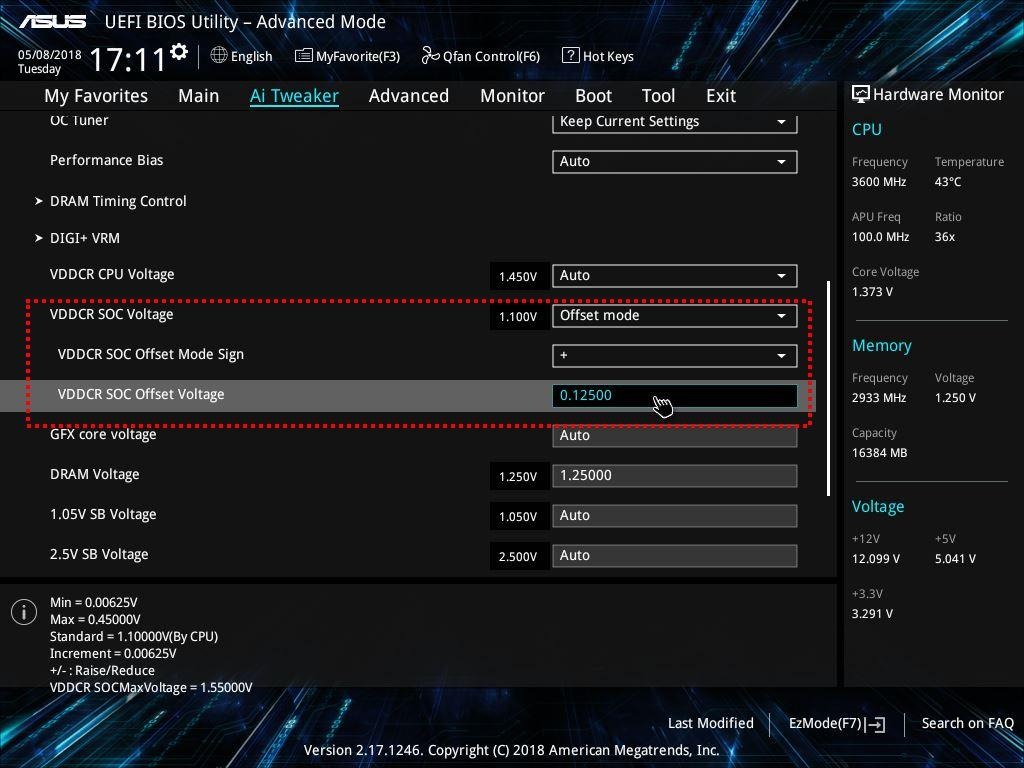Open Search on FAQ
This screenshot has height=768, width=1024.
pos(967,723)
